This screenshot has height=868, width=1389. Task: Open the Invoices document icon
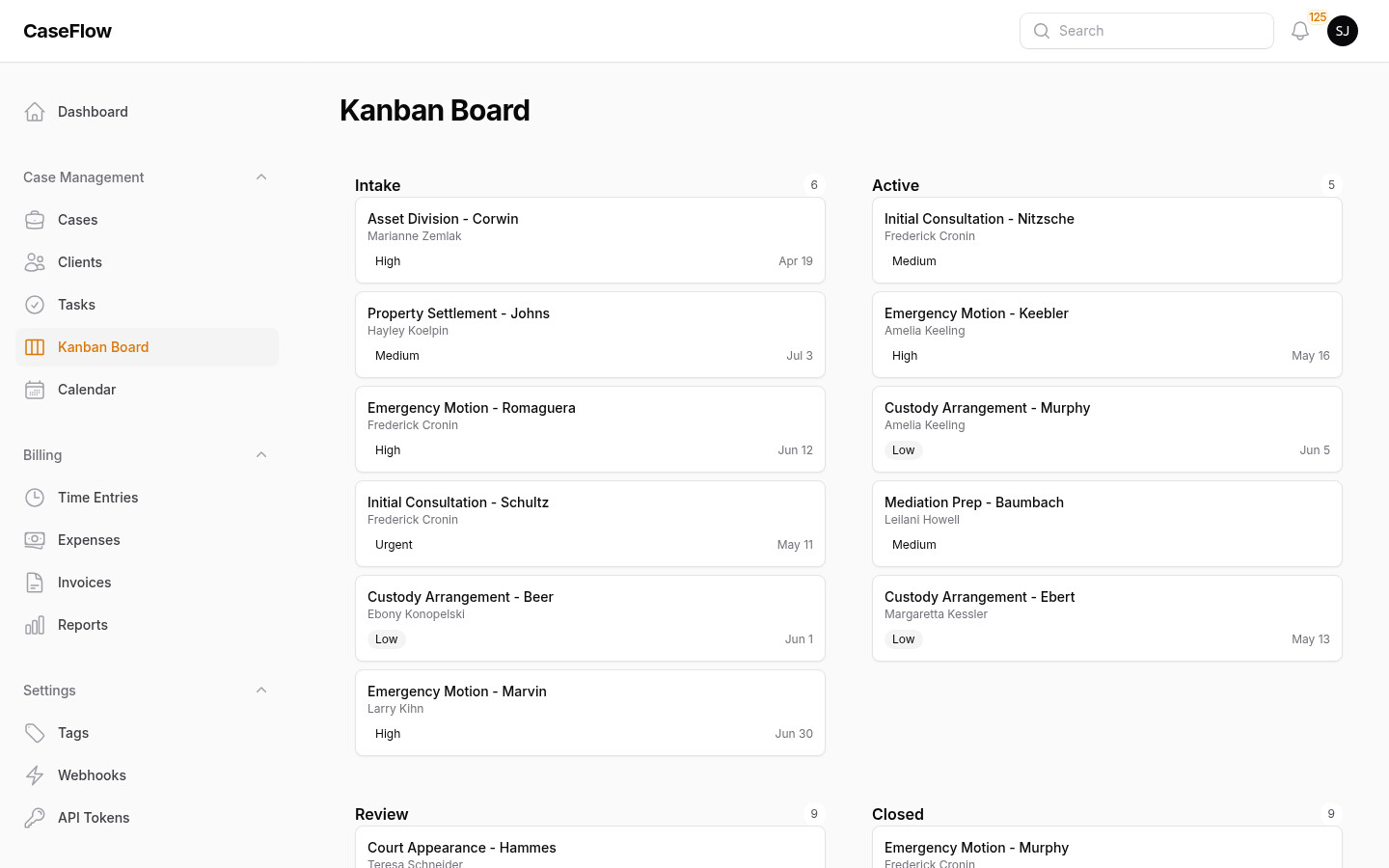[35, 583]
